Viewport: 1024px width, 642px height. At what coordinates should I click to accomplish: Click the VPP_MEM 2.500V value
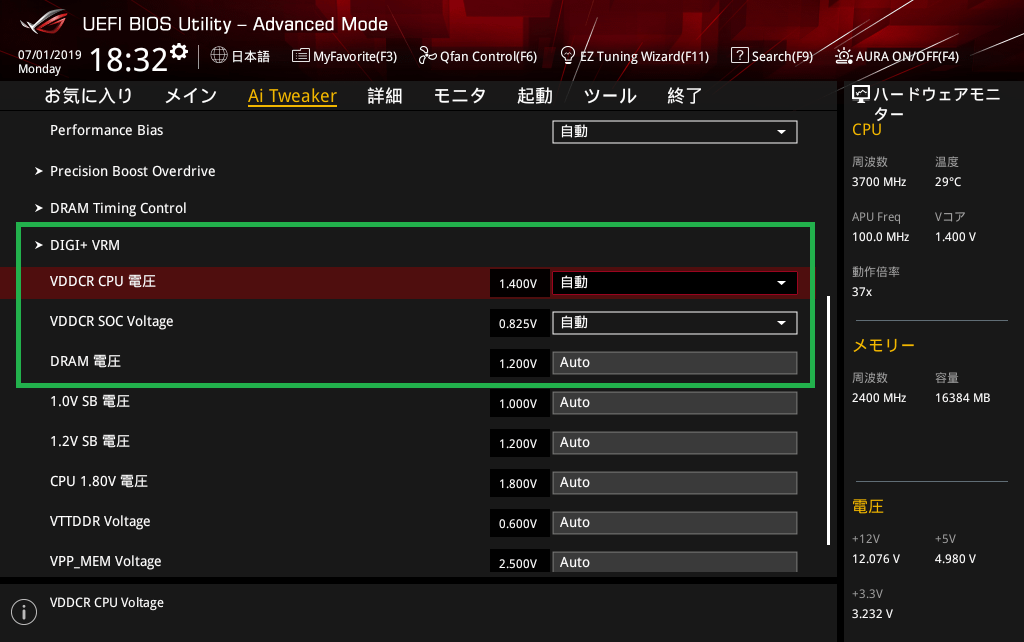(x=519, y=562)
